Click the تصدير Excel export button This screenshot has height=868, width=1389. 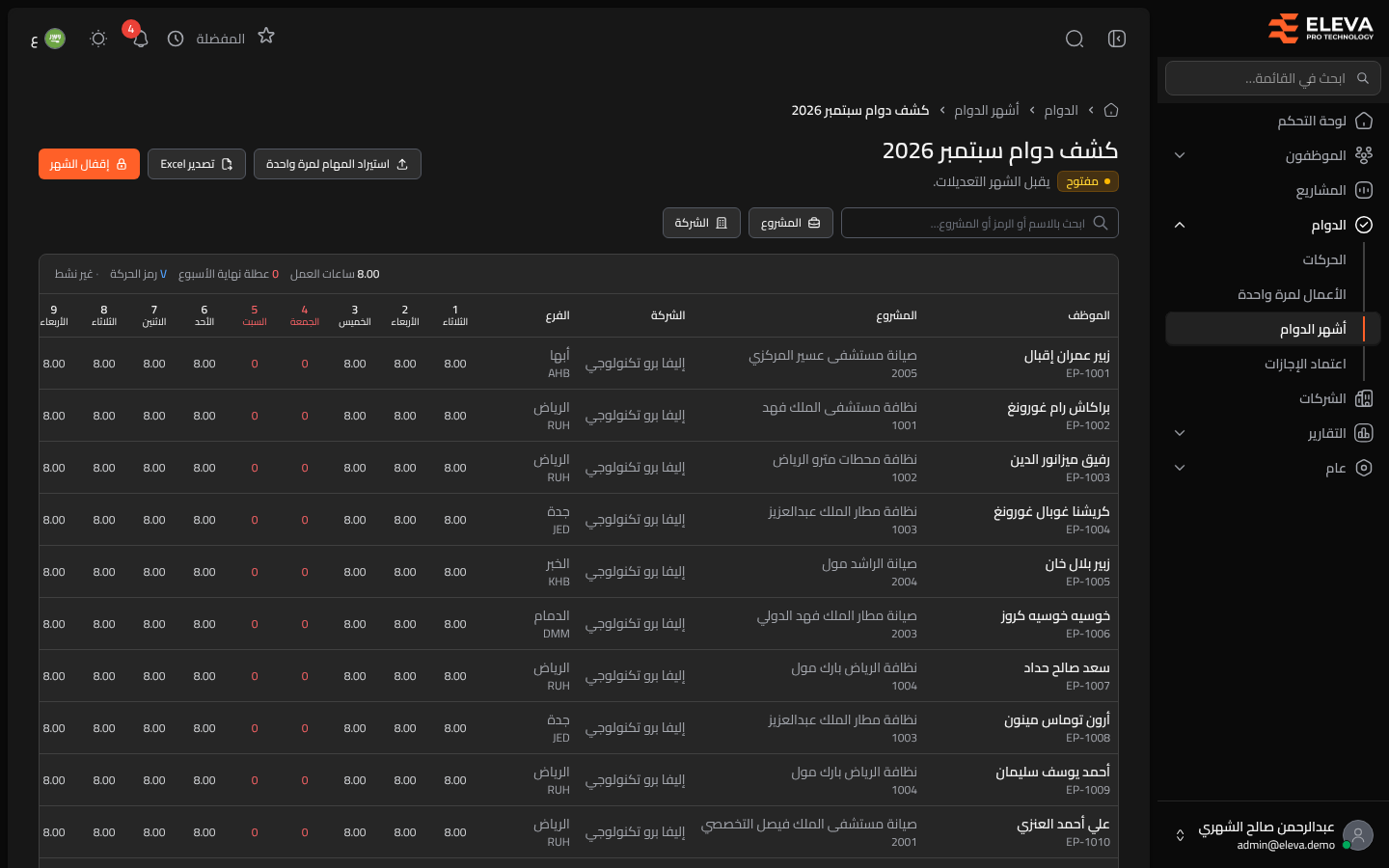point(197,164)
